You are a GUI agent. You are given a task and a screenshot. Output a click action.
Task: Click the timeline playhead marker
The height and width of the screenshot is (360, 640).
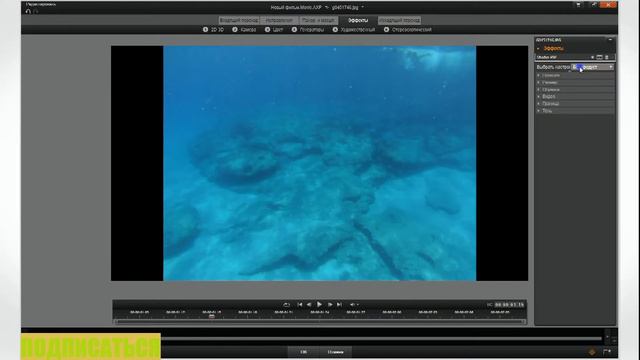tap(211, 316)
